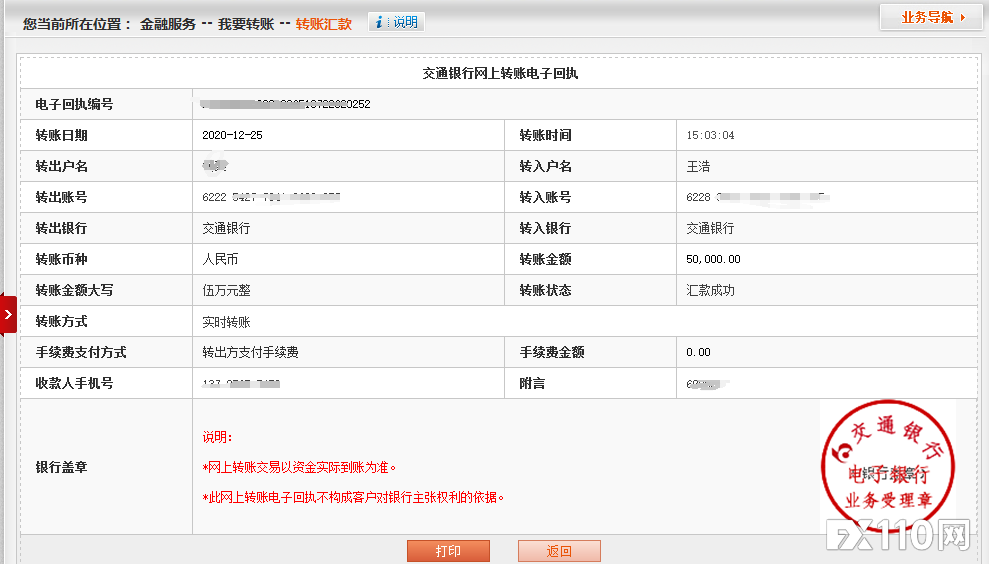
Task: Select transfer method 实时转账
Action: 226,322
